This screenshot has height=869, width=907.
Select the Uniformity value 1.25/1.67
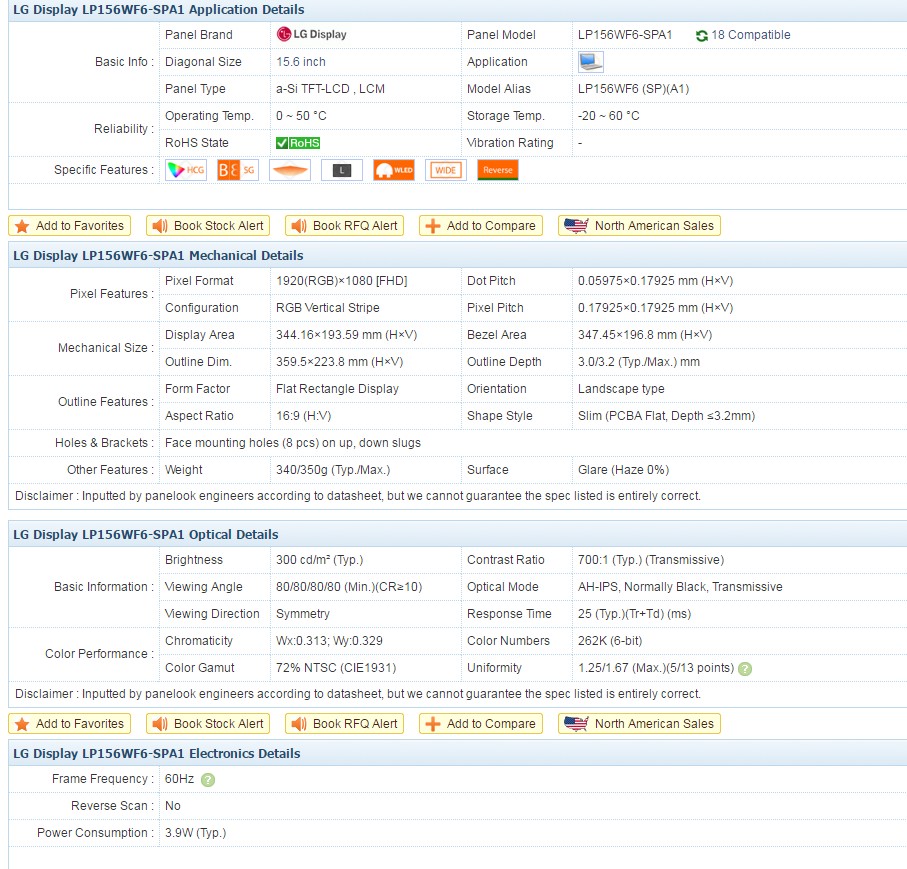(656, 668)
